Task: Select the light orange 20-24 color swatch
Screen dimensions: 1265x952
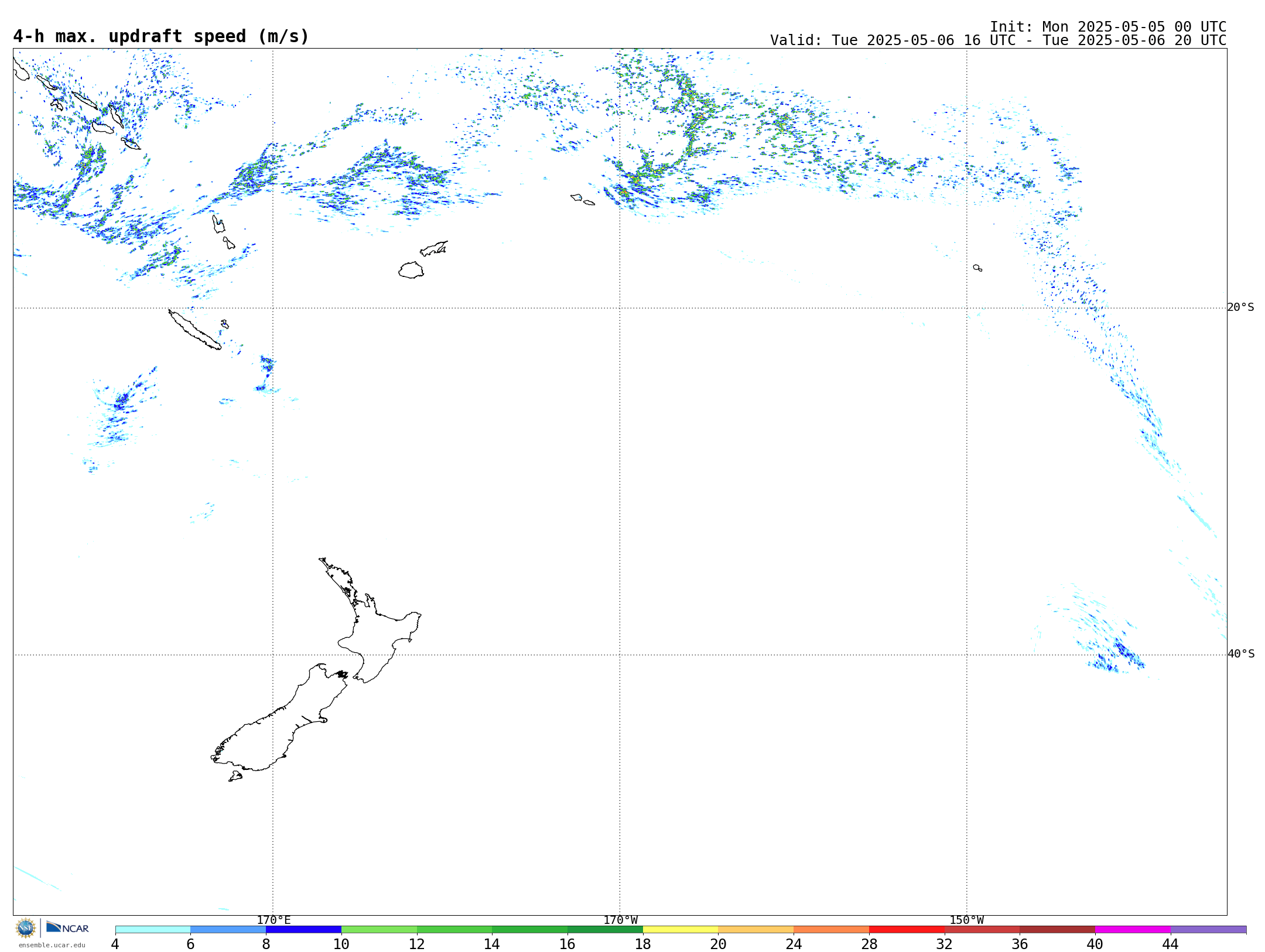Action: 756,930
